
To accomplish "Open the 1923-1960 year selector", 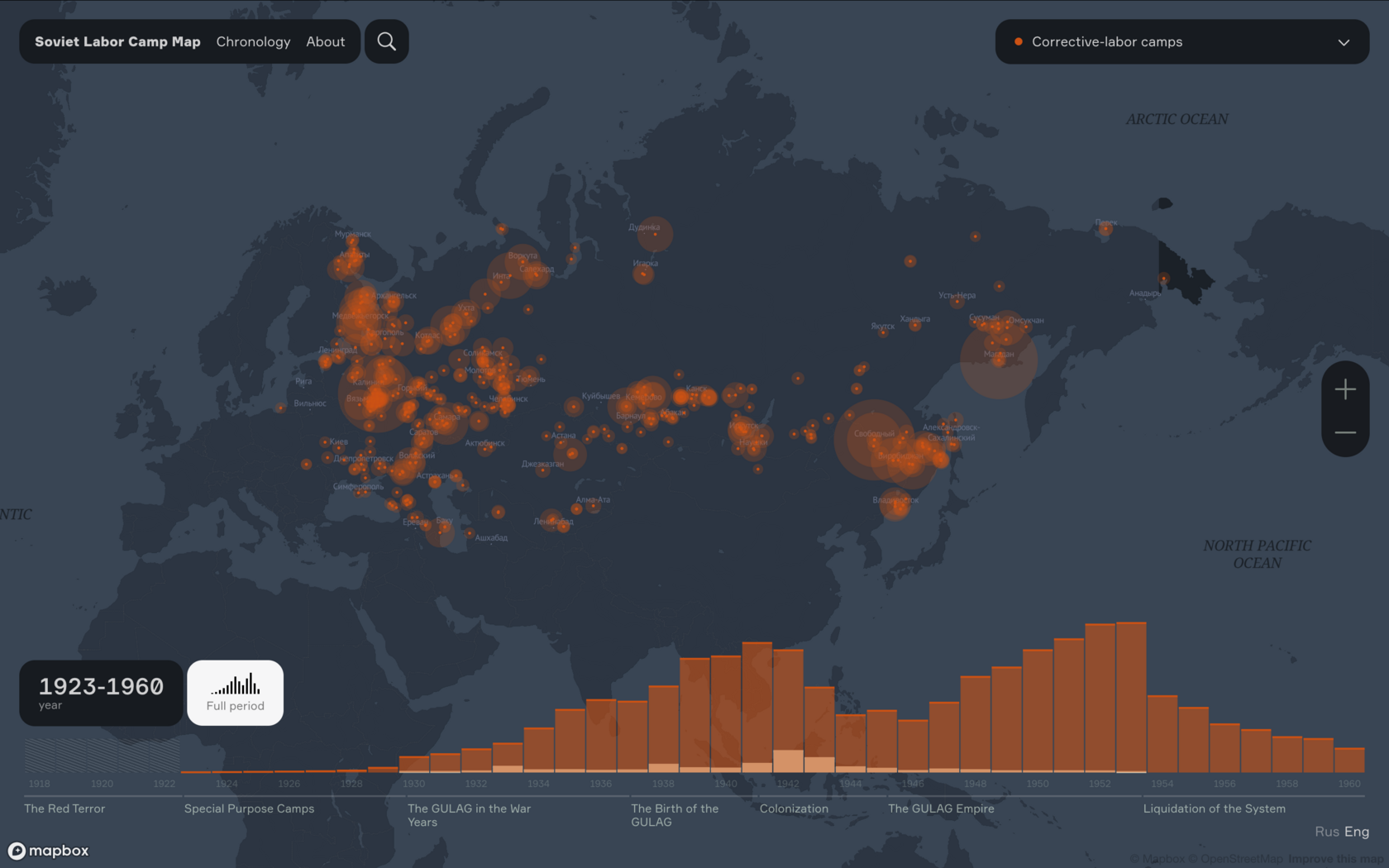I will [x=101, y=693].
